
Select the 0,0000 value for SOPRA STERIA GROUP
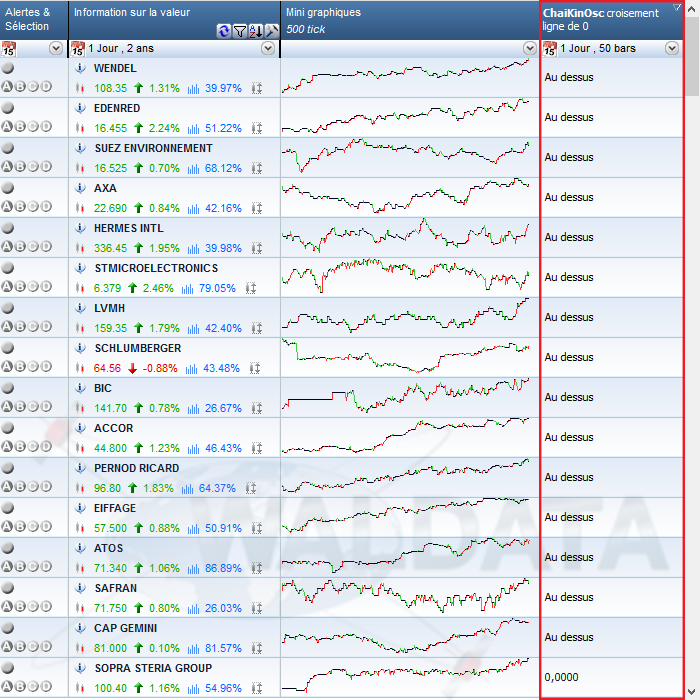coord(561,677)
